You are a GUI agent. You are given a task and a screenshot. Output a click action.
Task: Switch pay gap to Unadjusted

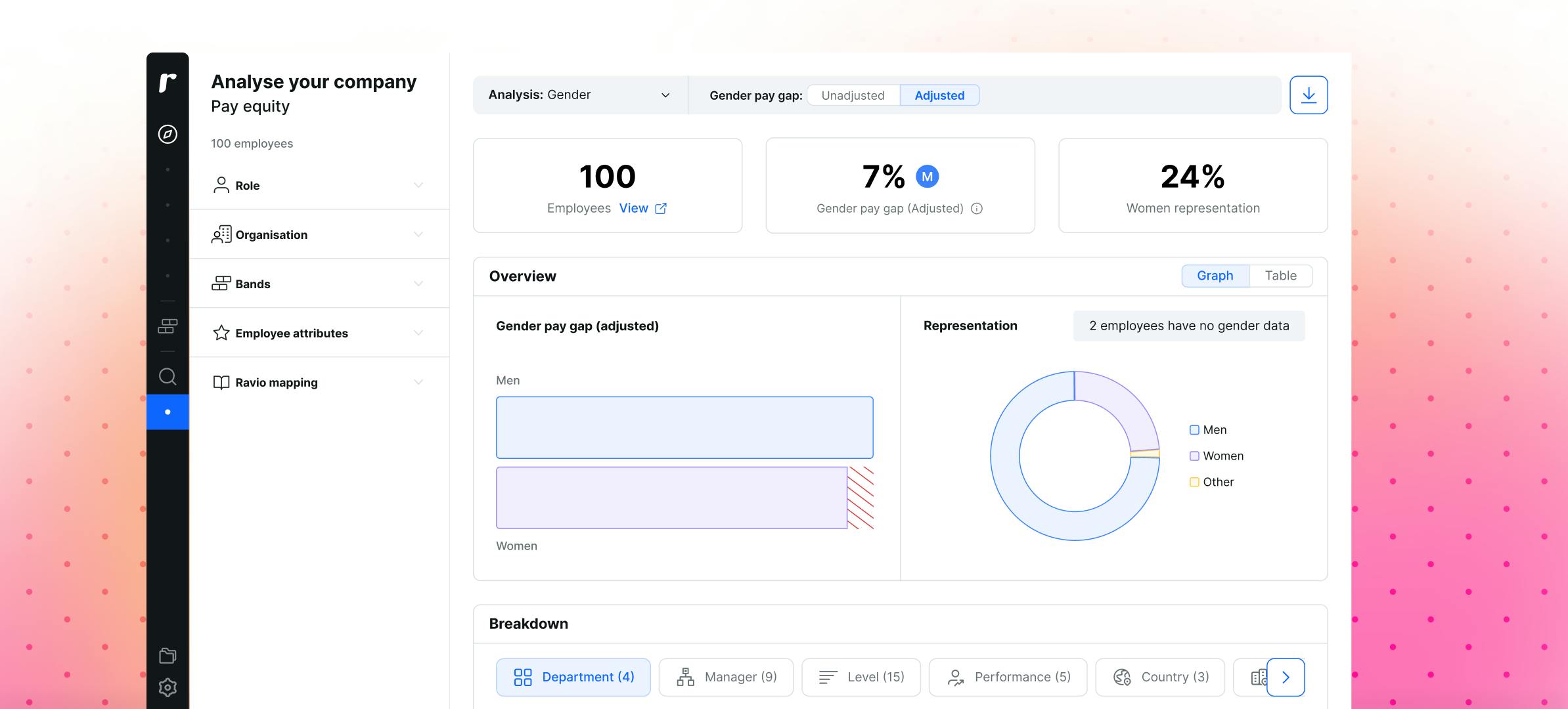click(x=853, y=95)
